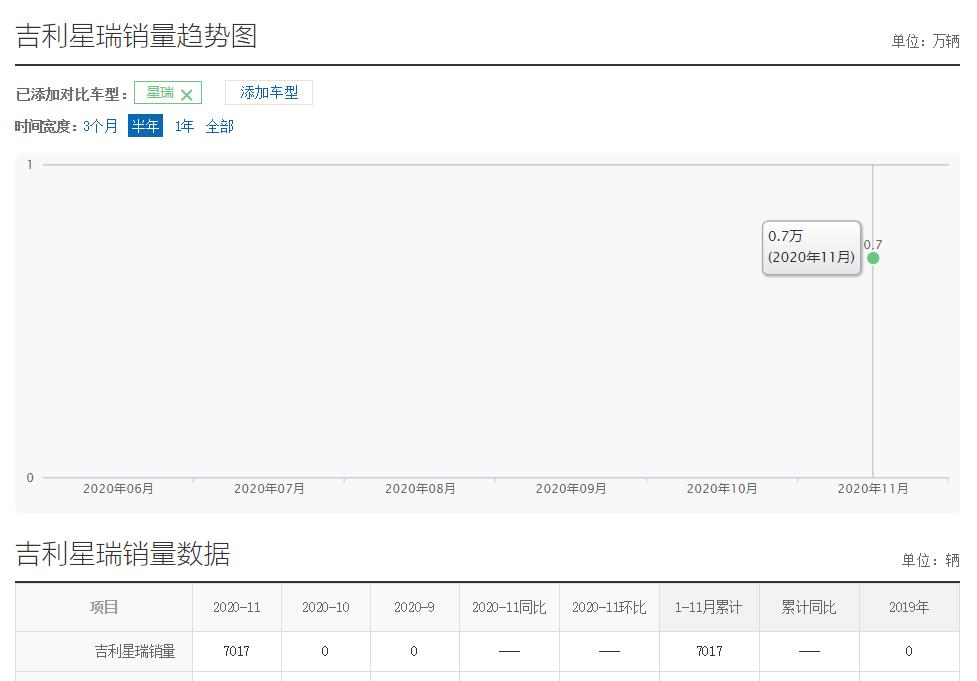Click the 2020-9 column header
This screenshot has width=977, height=681.
[414, 607]
